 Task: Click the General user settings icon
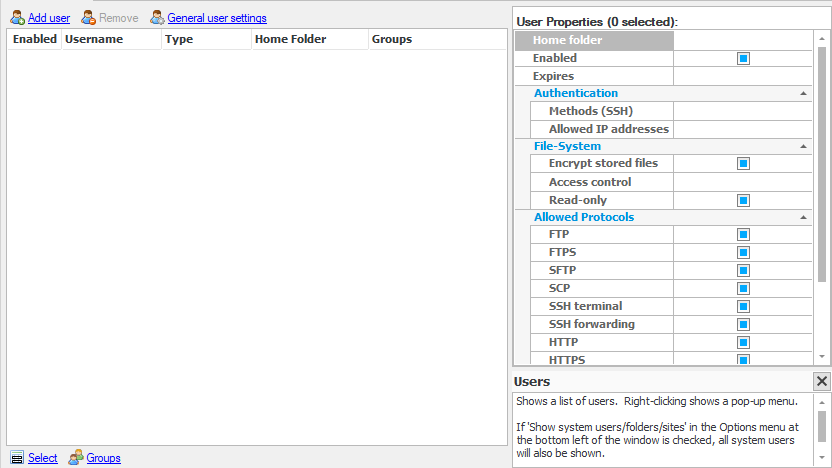157,18
